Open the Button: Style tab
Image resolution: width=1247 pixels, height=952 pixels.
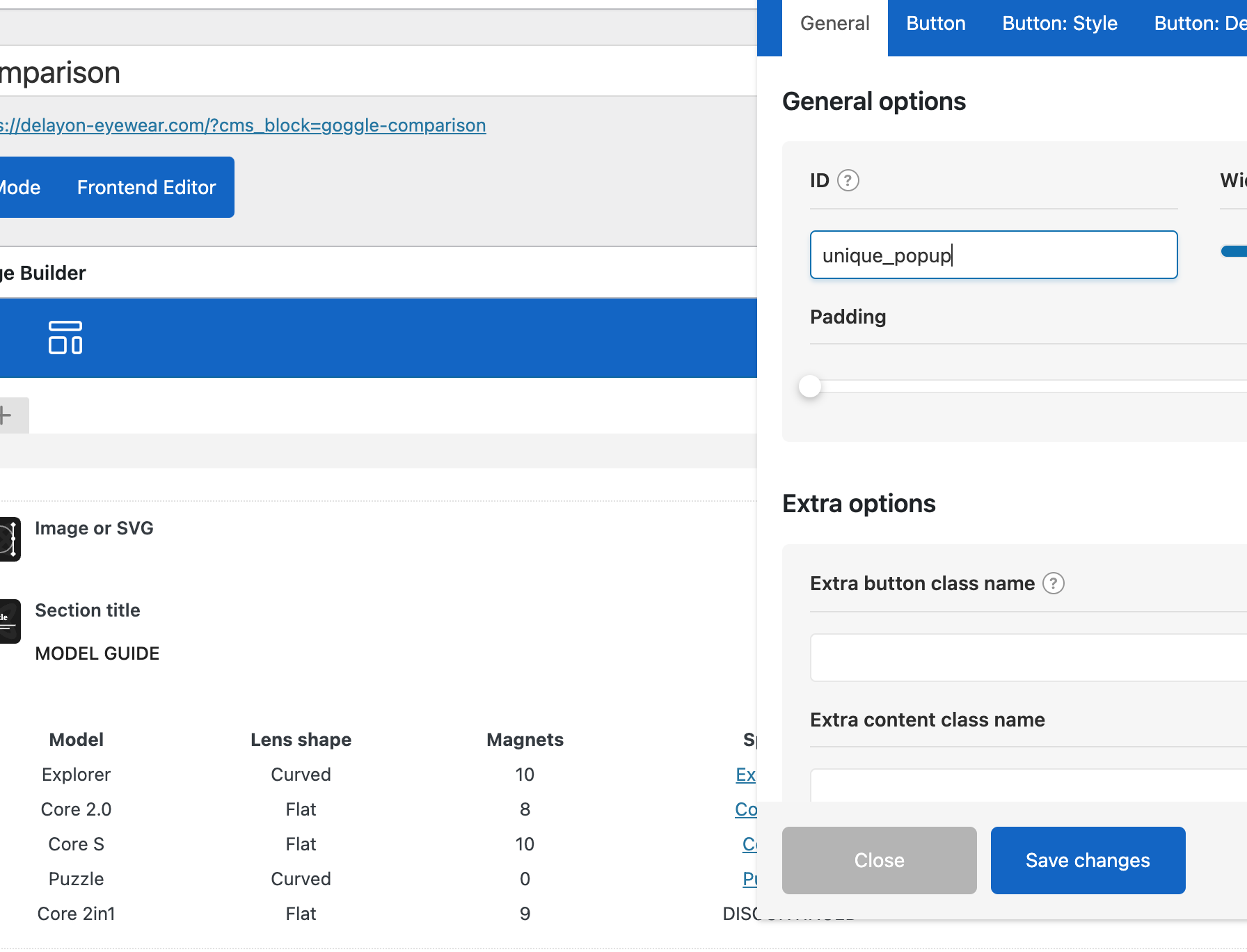tap(1059, 24)
